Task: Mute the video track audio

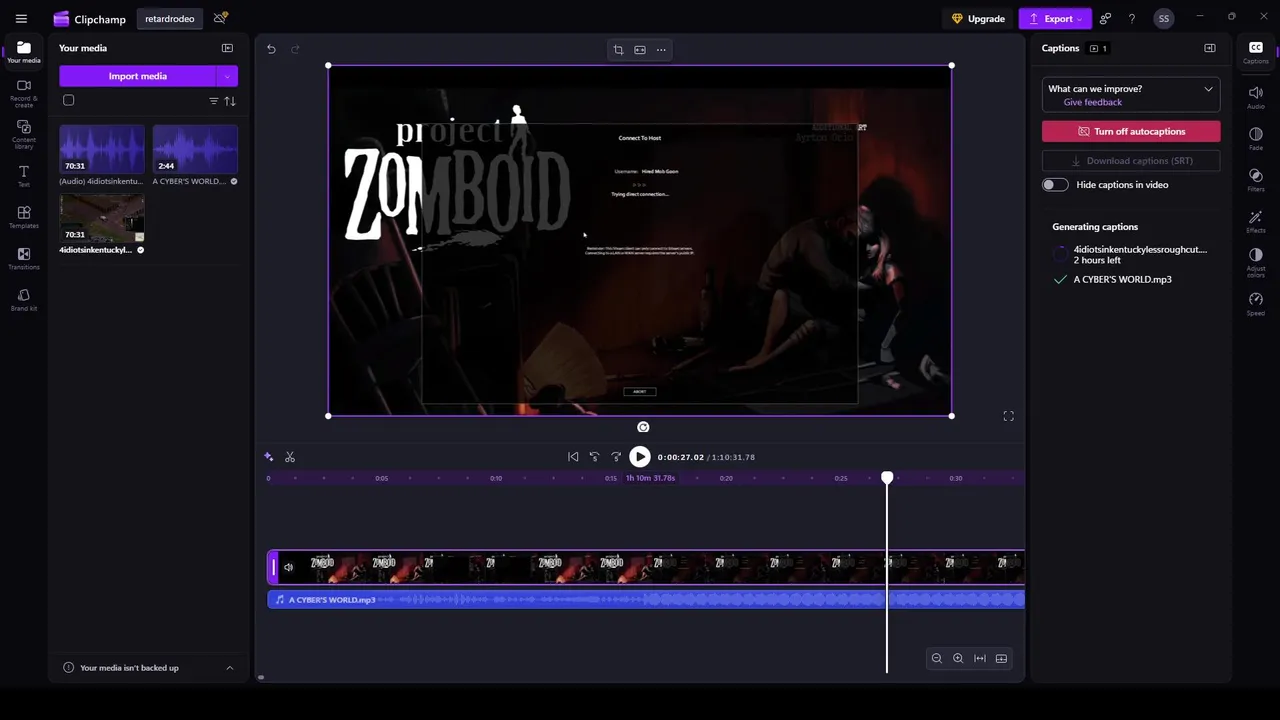Action: tap(288, 568)
